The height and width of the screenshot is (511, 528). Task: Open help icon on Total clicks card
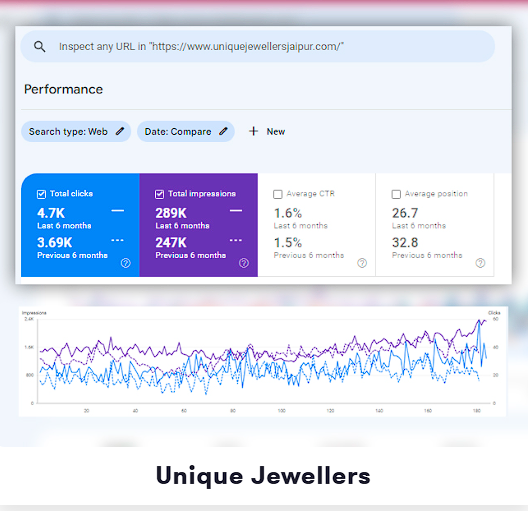(x=126, y=263)
